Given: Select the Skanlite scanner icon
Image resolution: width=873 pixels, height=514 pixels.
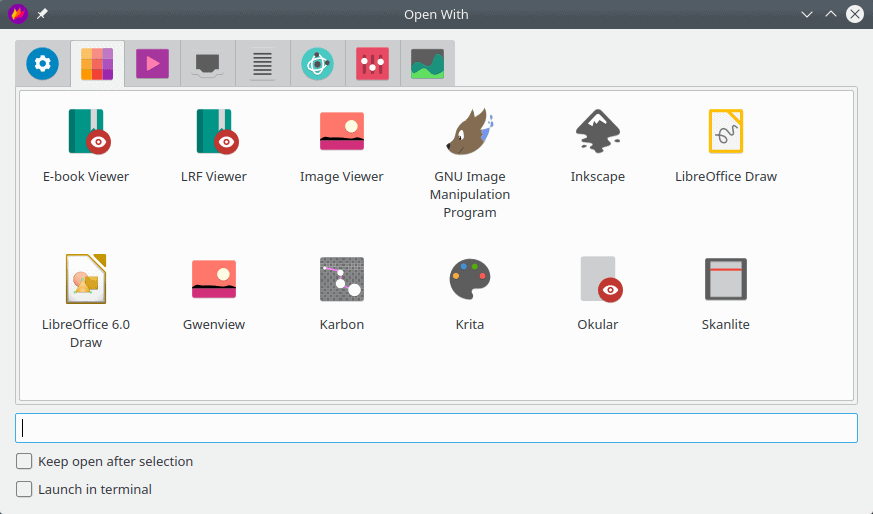Looking at the screenshot, I should point(726,279).
